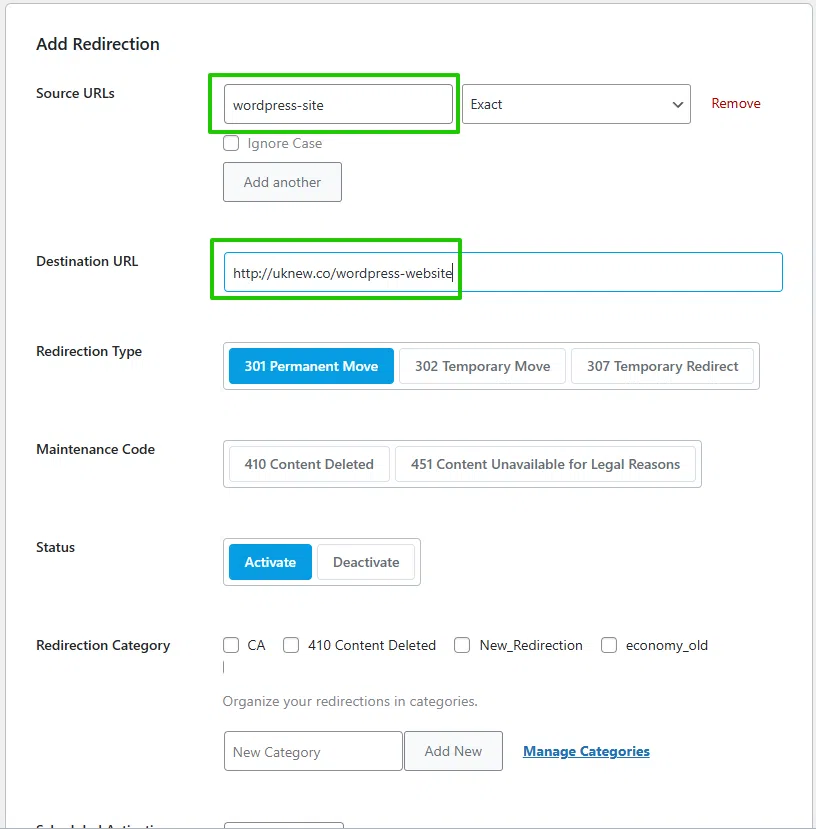Pick 410 Content Deleted maintenance code
Viewport: 816px width, 829px height.
(x=309, y=464)
